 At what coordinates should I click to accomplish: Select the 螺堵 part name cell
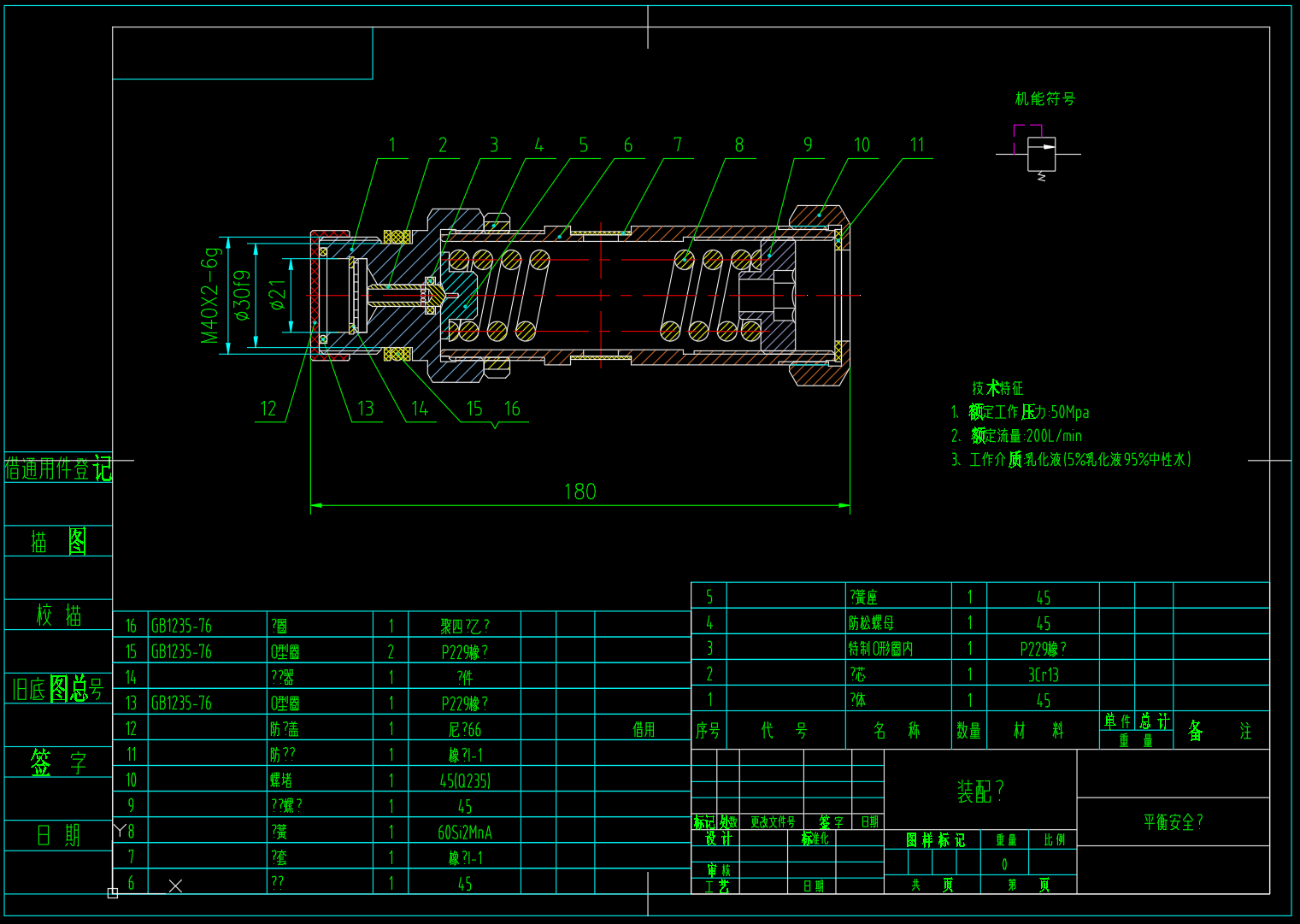click(x=281, y=780)
